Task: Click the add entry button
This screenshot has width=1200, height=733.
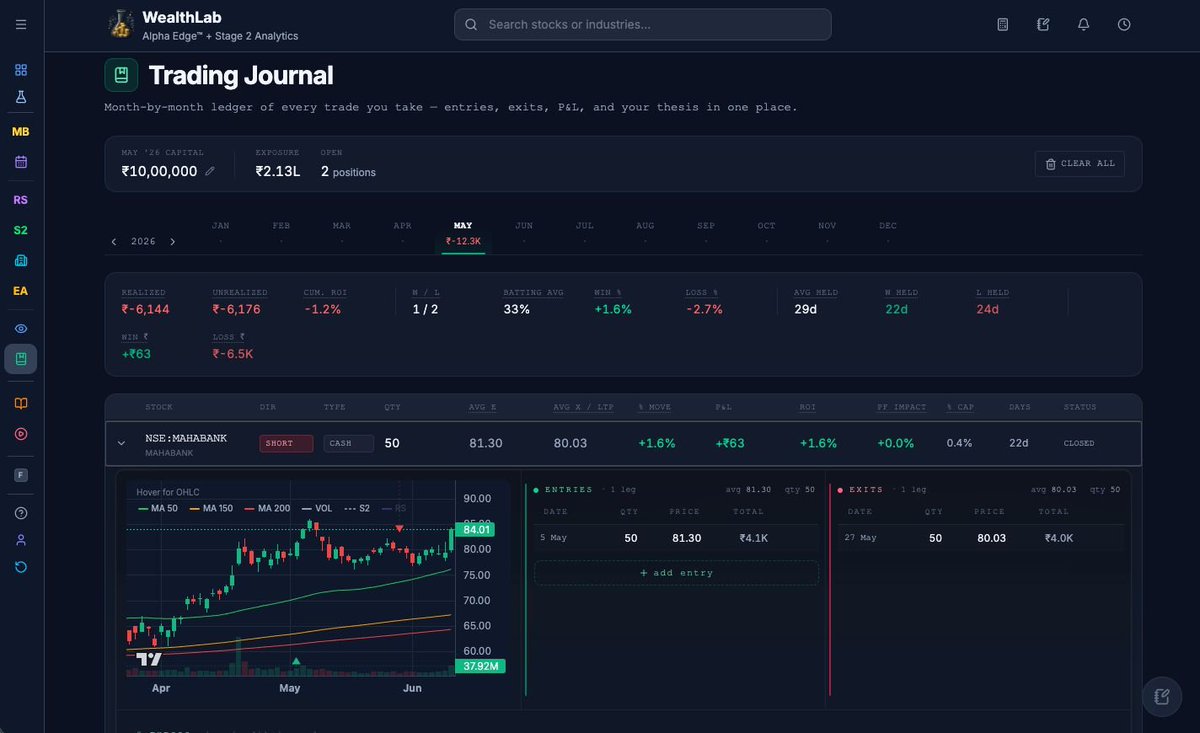Action: [x=676, y=573]
